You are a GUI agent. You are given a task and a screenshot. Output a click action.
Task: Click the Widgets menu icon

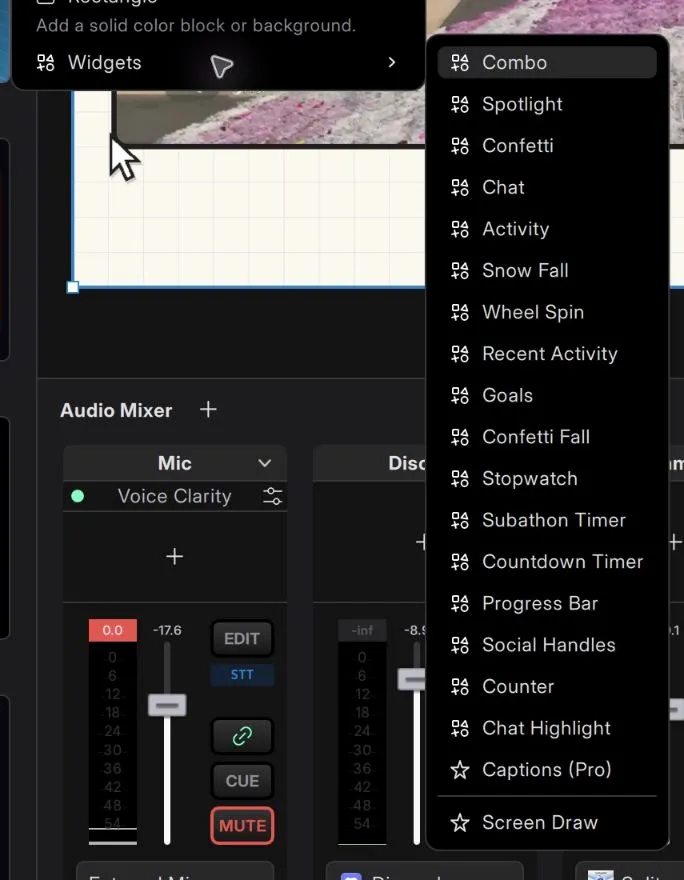(45, 62)
